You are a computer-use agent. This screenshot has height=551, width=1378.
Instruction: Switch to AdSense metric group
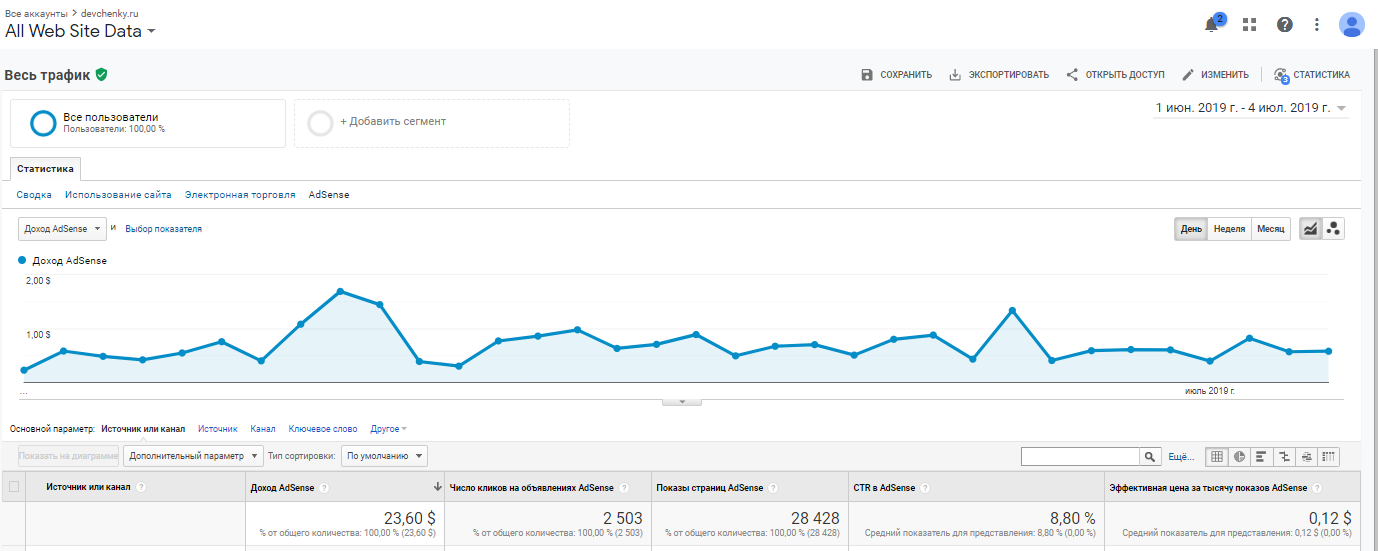329,195
